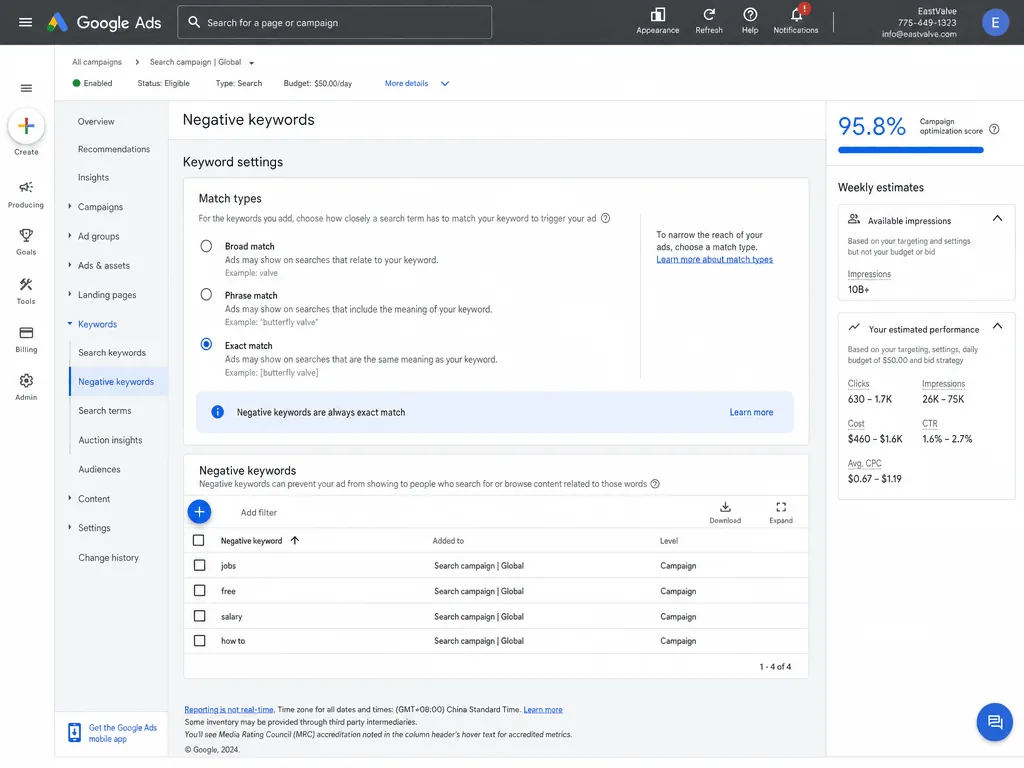Expand the negative keywords table view
The image size is (1024, 768).
pos(781,513)
